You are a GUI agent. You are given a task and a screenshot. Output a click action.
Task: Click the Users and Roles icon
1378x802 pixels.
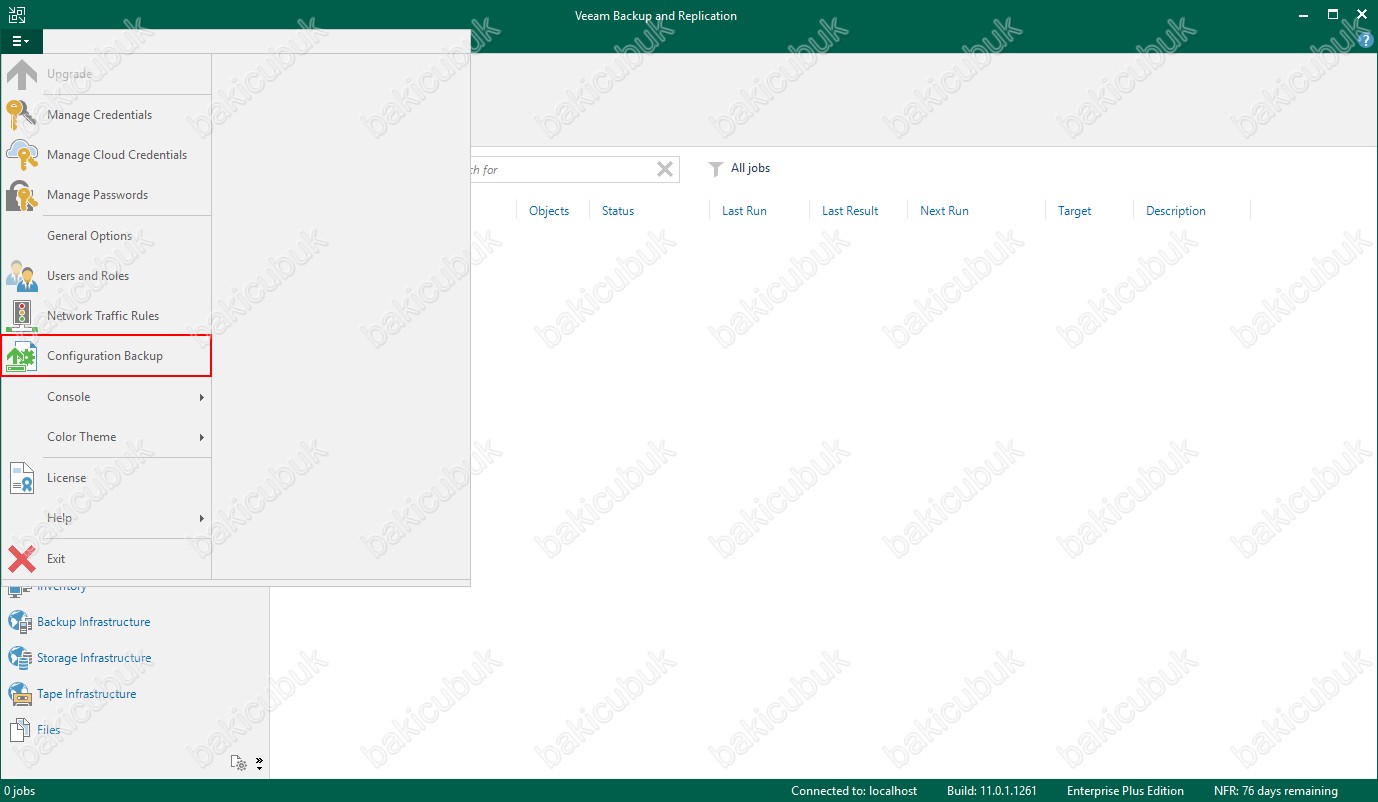21,276
